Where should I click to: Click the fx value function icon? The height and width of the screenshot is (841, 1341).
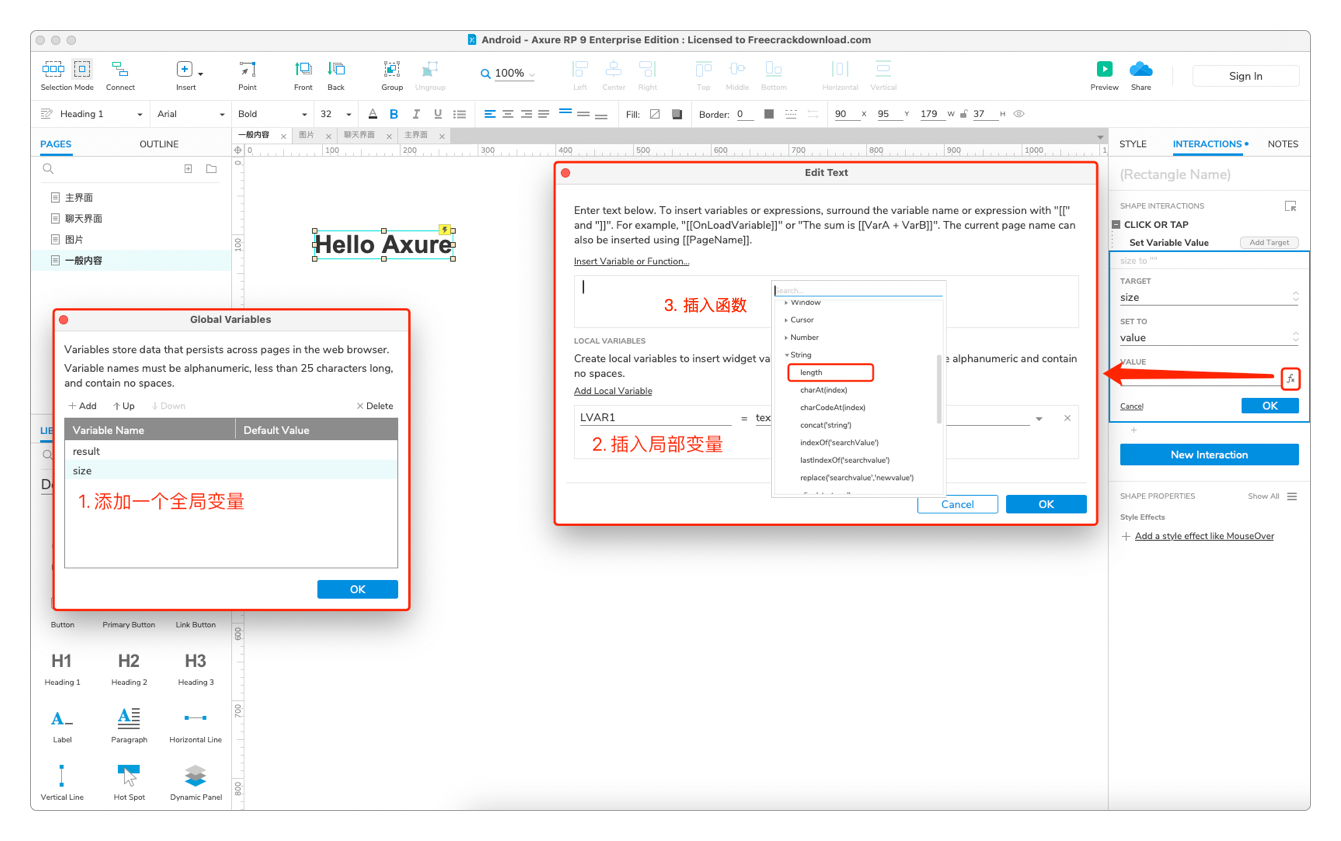[x=1290, y=378]
